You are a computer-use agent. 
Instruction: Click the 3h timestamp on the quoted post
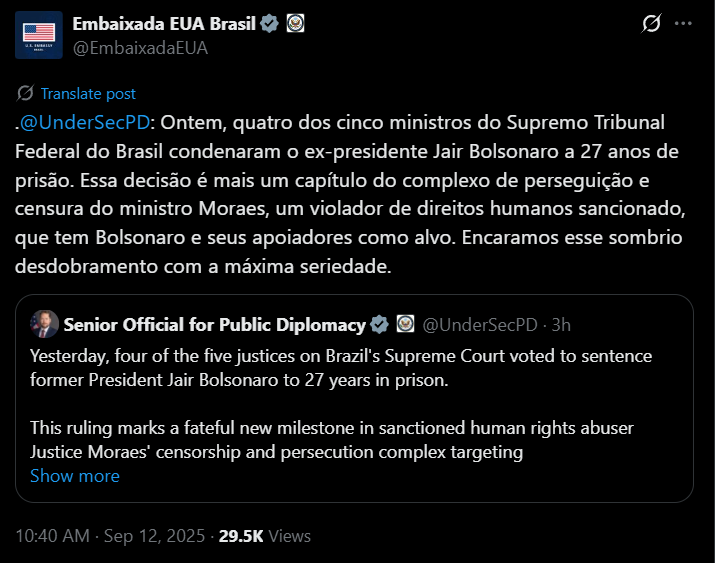[x=561, y=324]
